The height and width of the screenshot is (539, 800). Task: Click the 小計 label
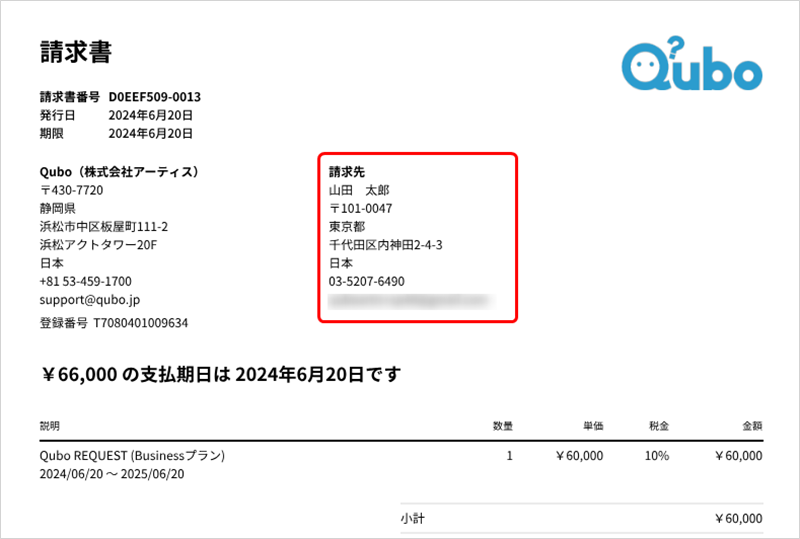(412, 519)
